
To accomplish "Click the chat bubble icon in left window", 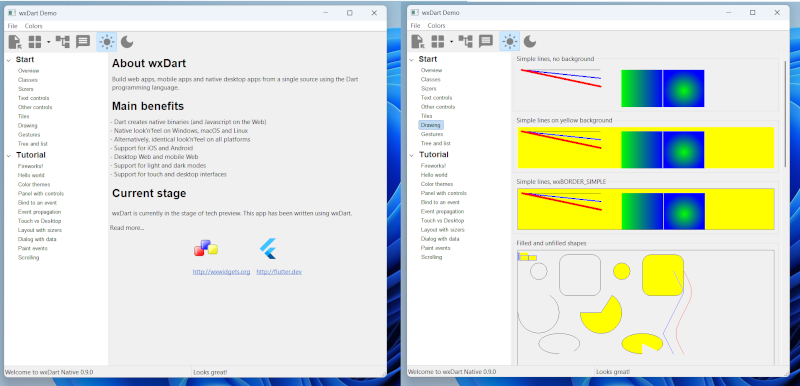I will point(83,42).
